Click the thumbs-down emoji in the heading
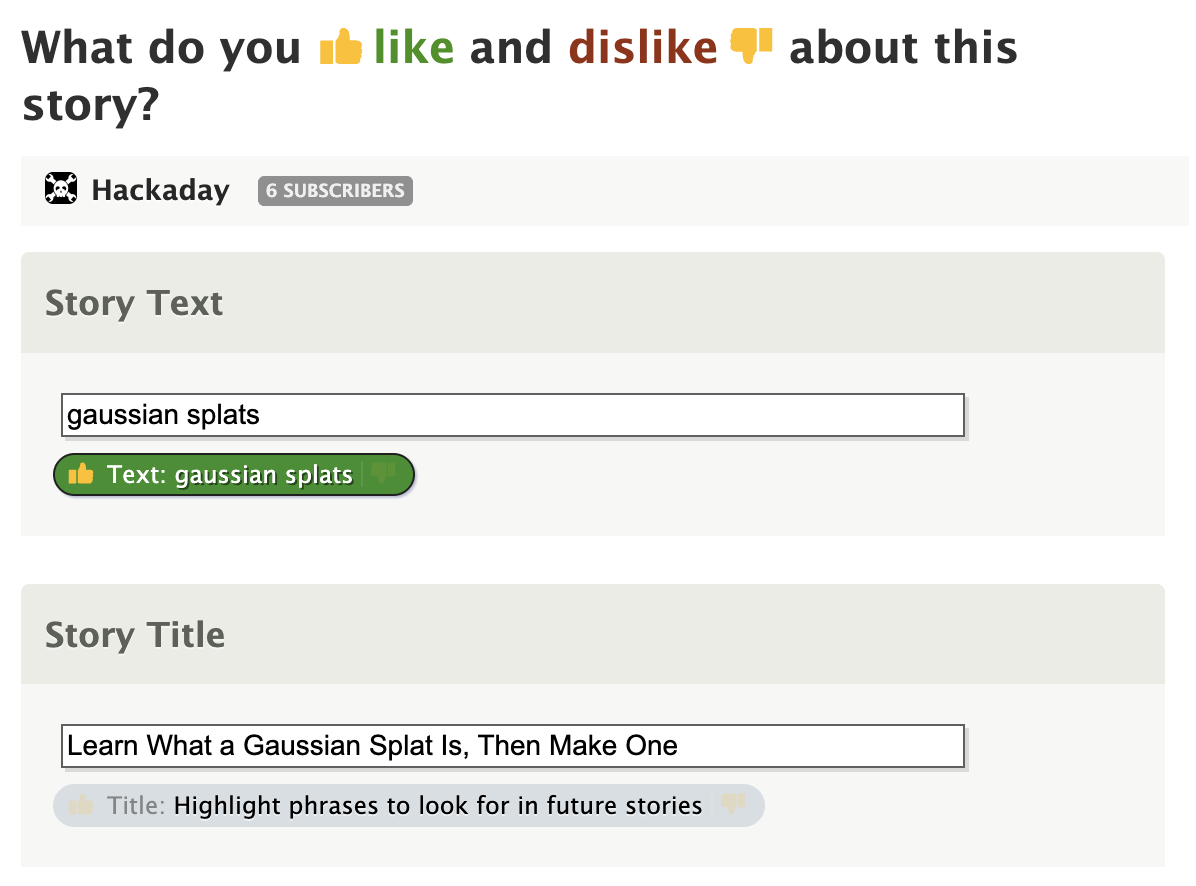1196x886 pixels. [x=752, y=46]
